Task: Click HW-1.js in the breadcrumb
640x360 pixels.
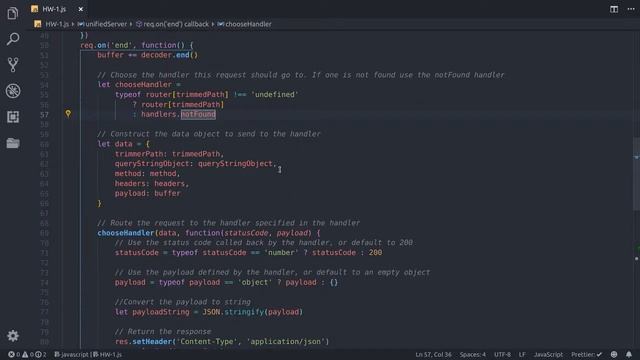Action: 57,24
